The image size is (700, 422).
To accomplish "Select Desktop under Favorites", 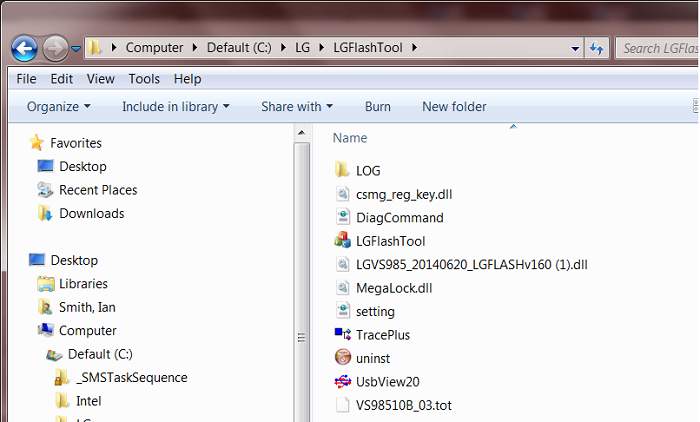I will (x=83, y=167).
